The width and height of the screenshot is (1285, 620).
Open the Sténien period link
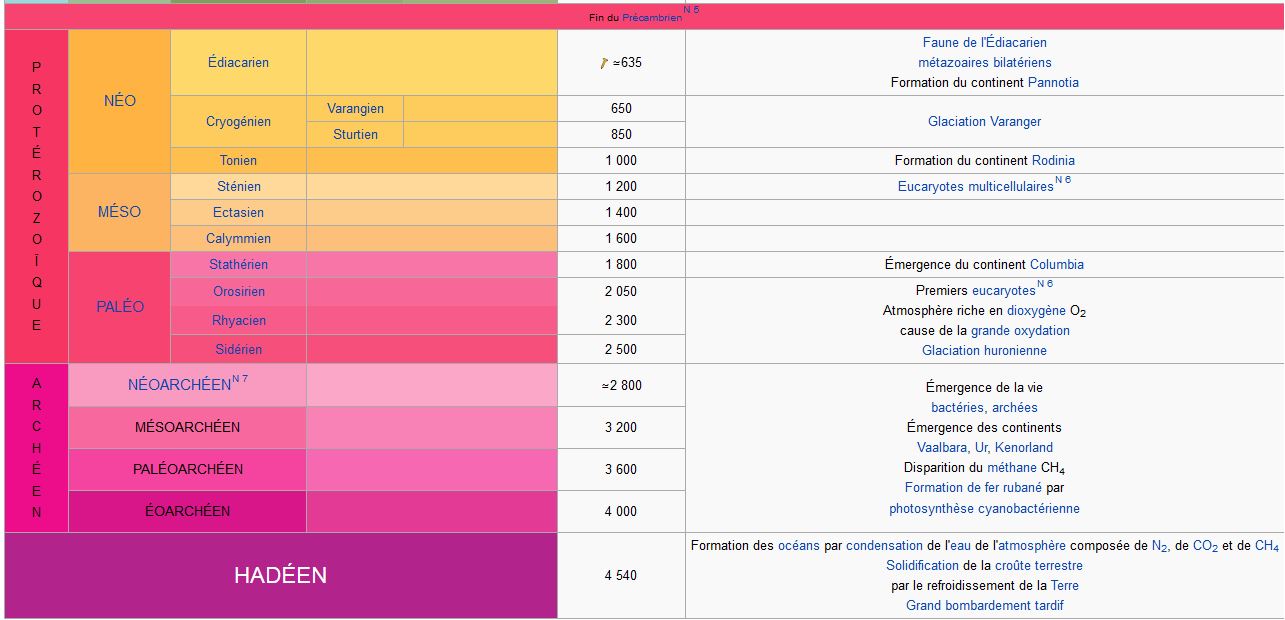pos(239,186)
